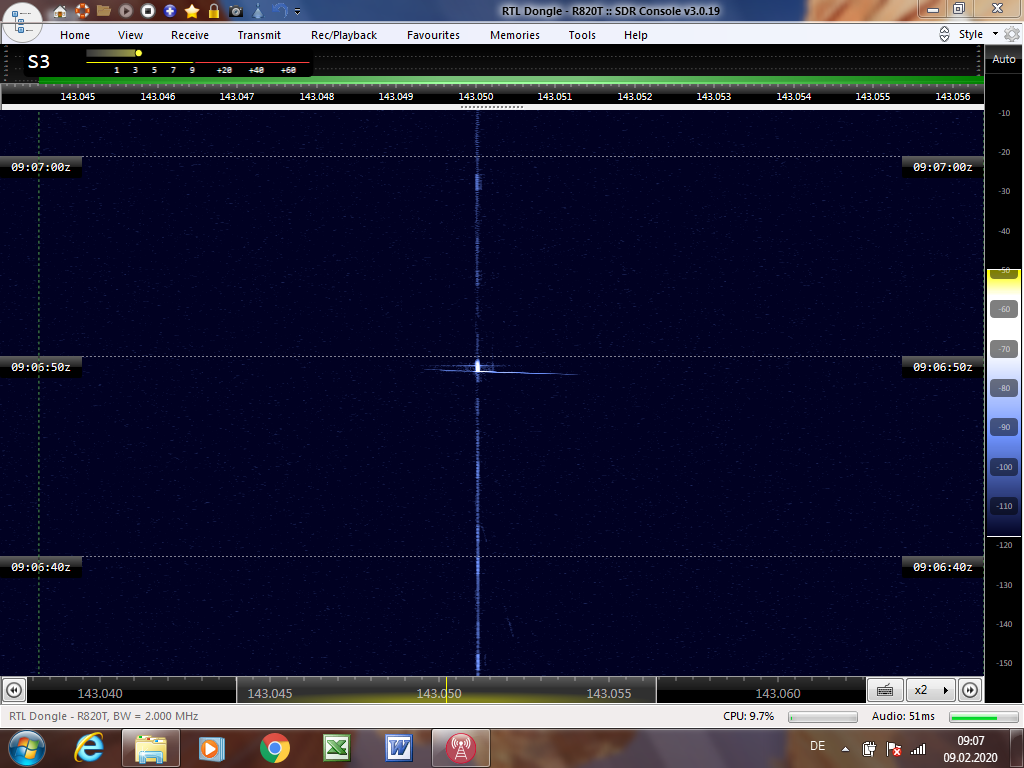The height and width of the screenshot is (768, 1024).
Task: Click the 143.055 label on top frequency scale
Action: 872,97
